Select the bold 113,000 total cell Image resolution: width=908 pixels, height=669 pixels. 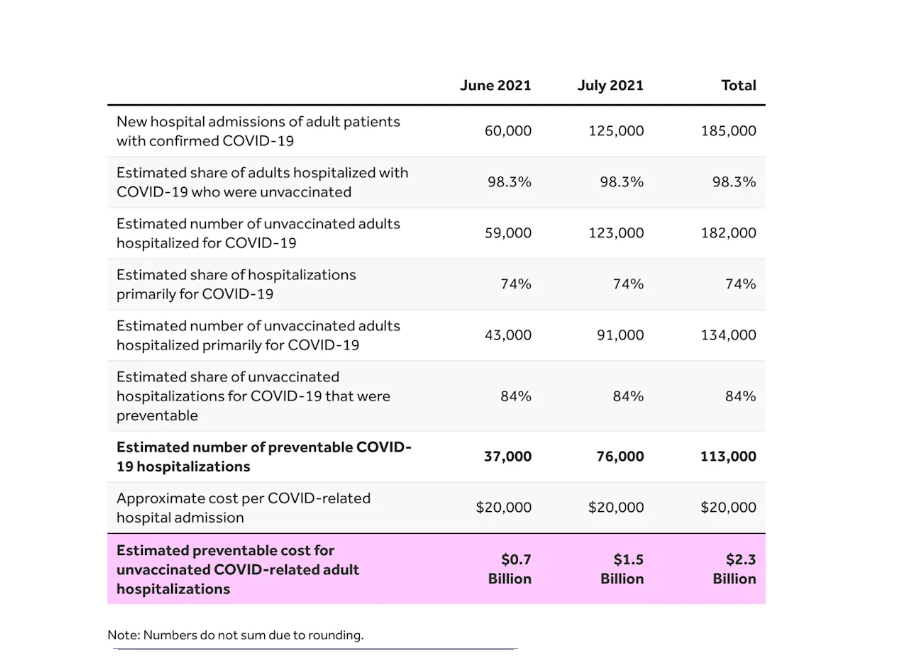[728, 457]
